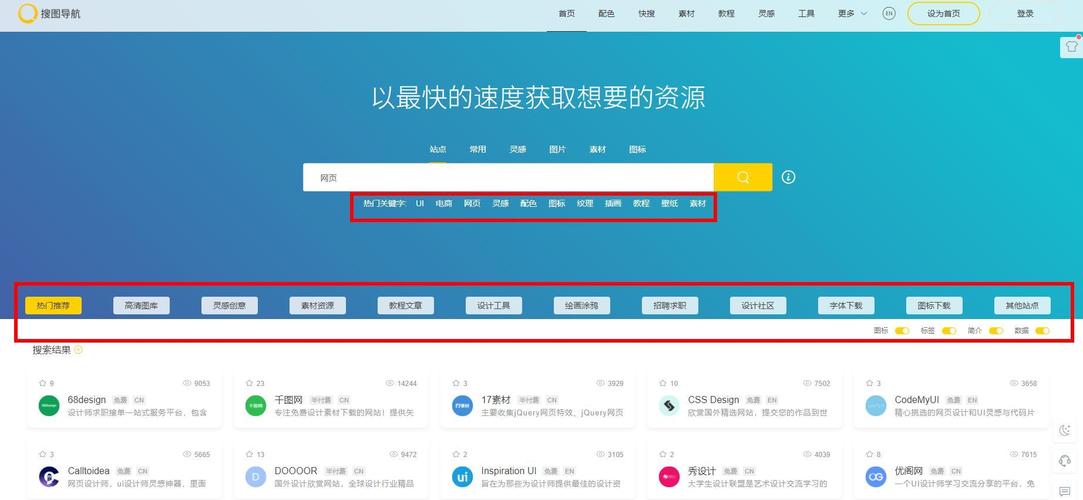Star the CSS Design card
Screen dimensions: 1083x500
663,383
